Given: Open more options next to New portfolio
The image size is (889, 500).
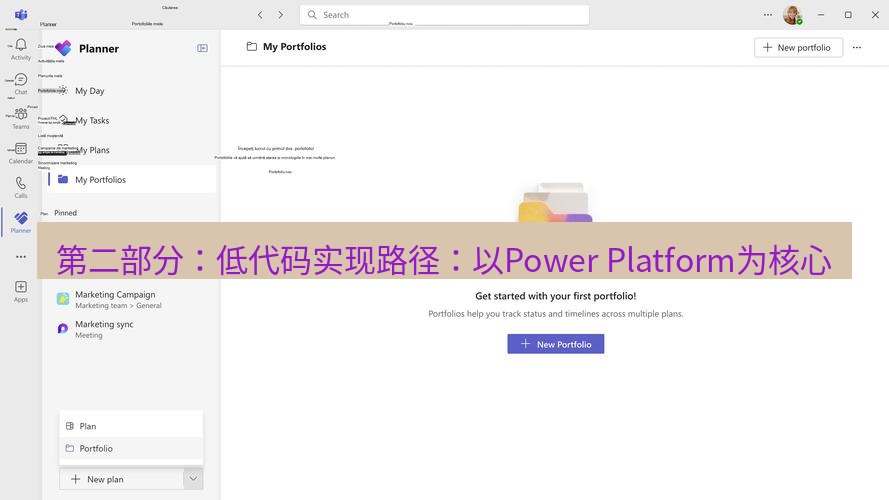Looking at the screenshot, I should point(857,48).
